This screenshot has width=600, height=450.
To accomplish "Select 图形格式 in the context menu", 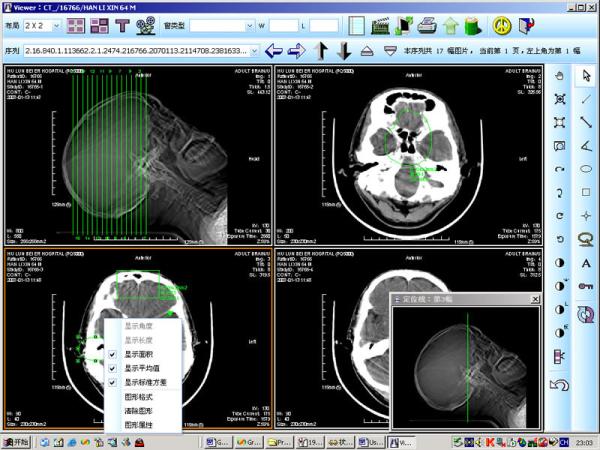I will (x=139, y=397).
